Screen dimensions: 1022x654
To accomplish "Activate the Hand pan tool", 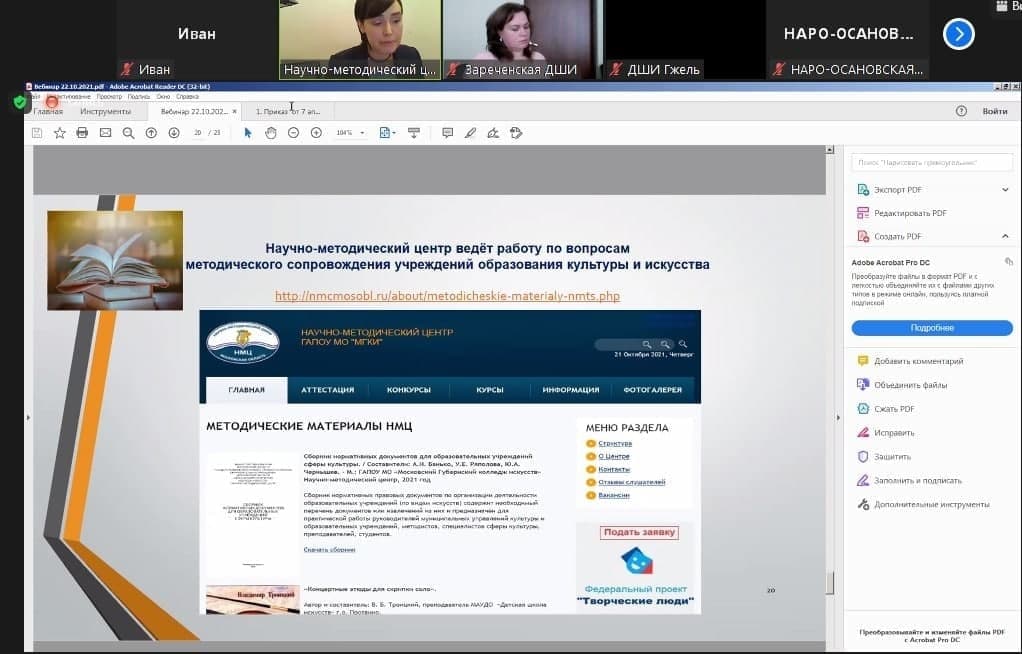I will click(x=270, y=133).
